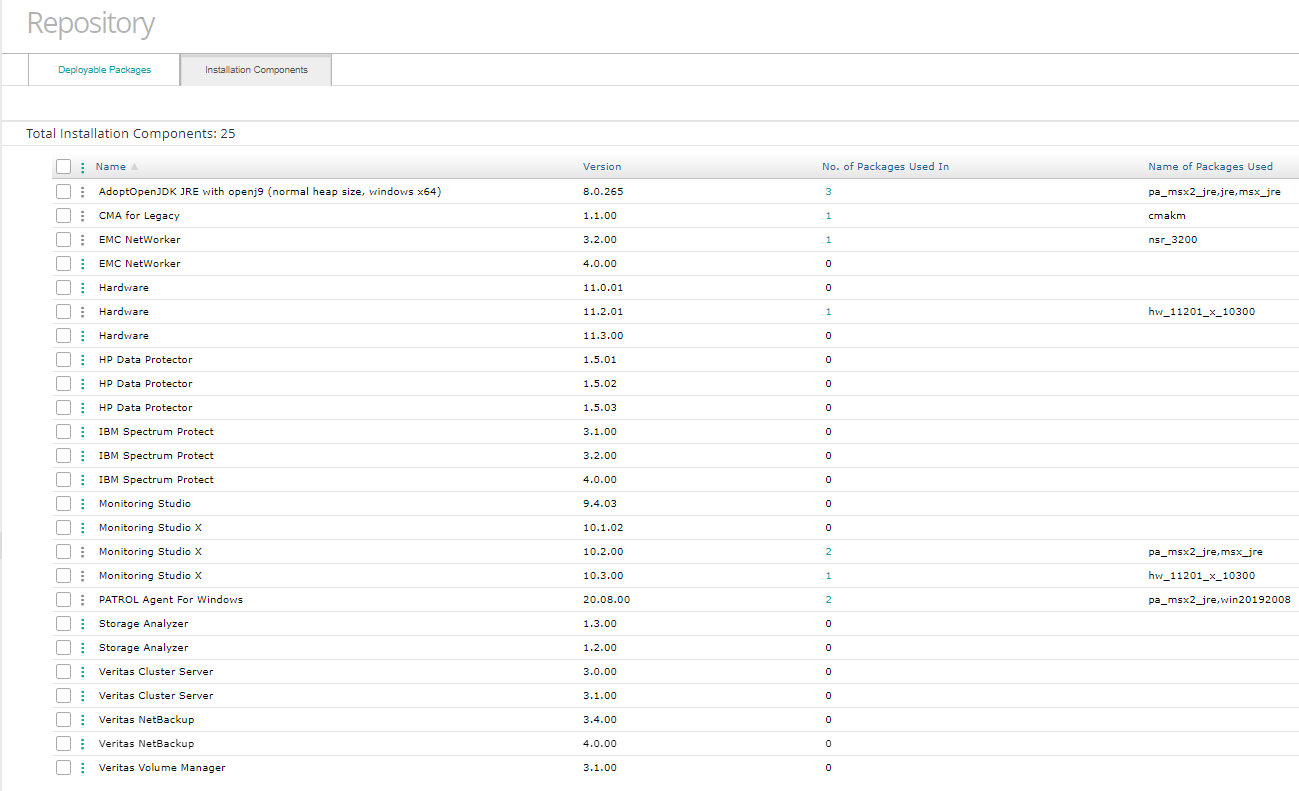Viewport: 1299px width, 791px height.
Task: Switch to the Deployable Packages tab
Action: (x=105, y=70)
